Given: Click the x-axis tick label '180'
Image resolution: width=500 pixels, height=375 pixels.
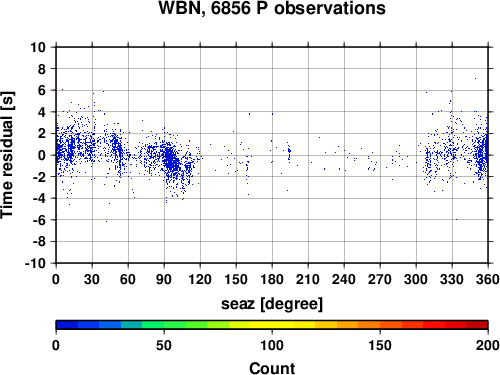Looking at the screenshot, I should click(x=272, y=279).
